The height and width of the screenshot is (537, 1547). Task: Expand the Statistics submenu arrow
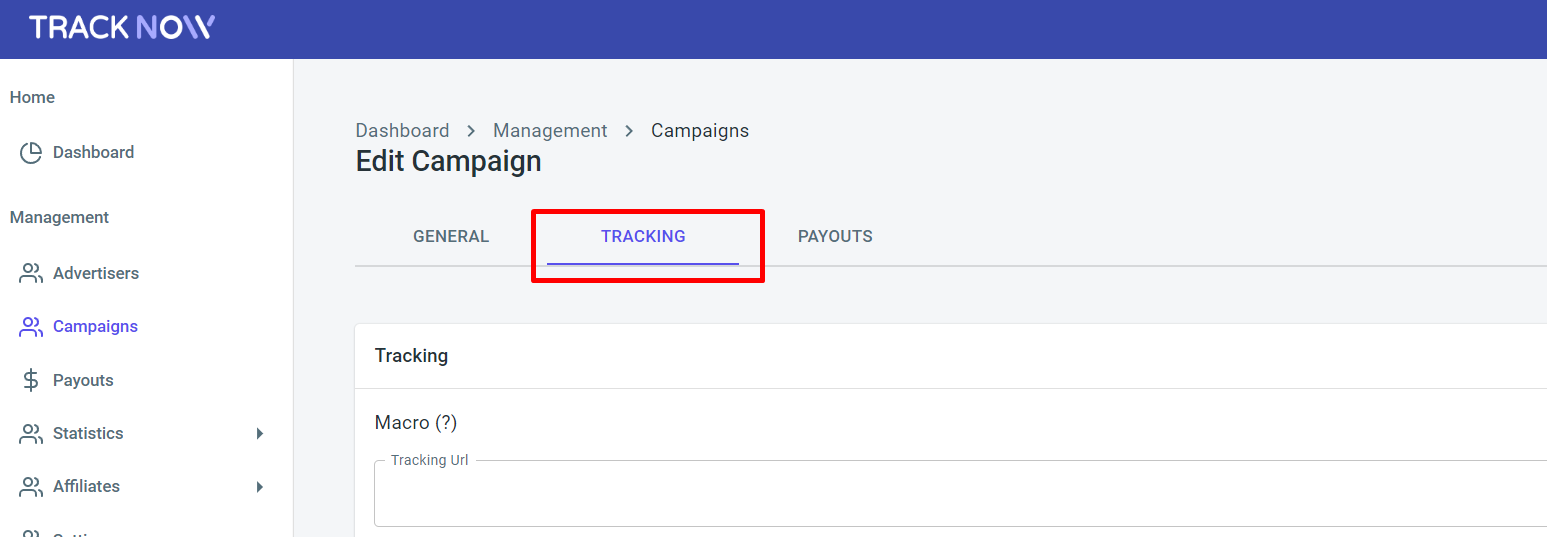[260, 433]
